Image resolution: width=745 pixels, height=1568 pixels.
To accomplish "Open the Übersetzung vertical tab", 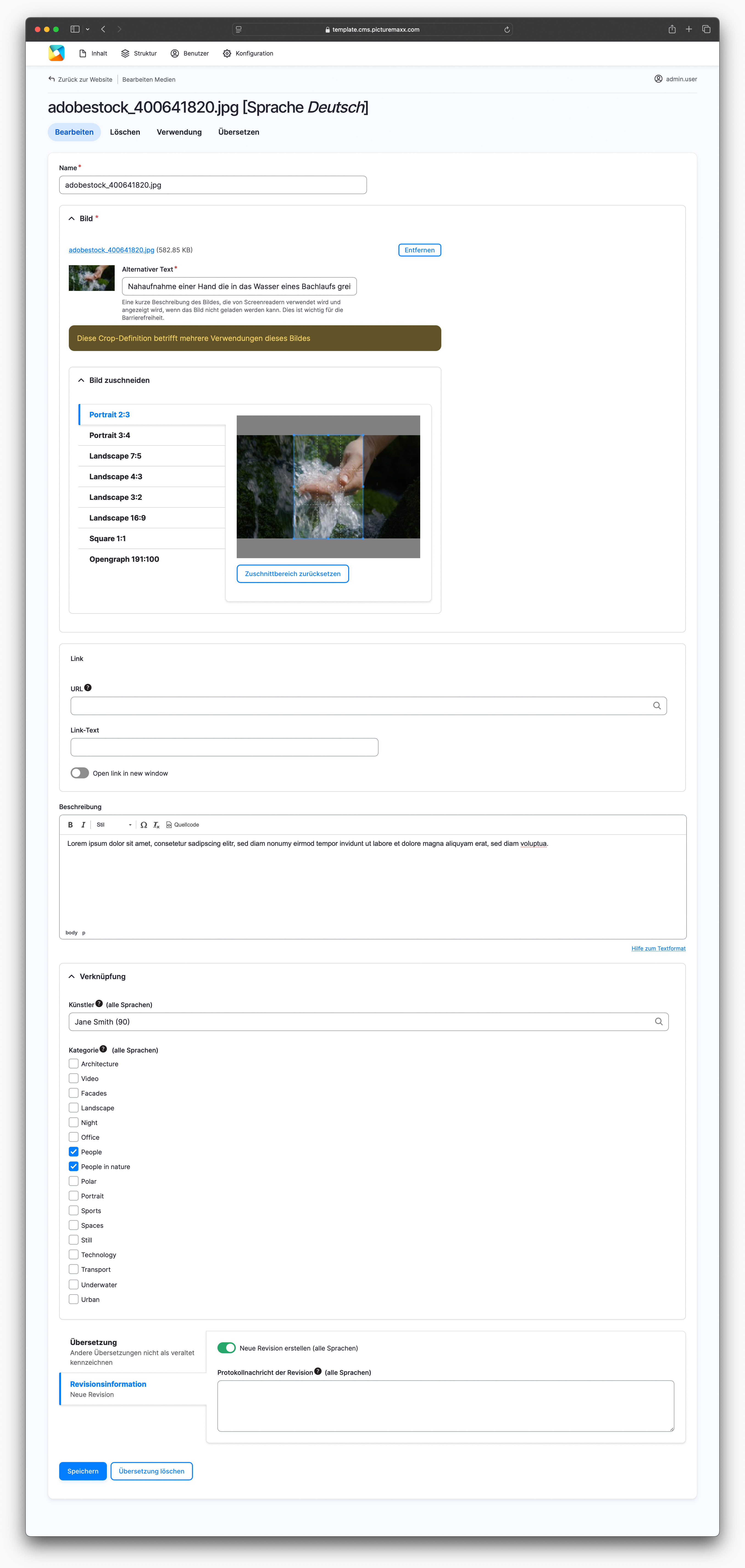I will click(133, 1352).
